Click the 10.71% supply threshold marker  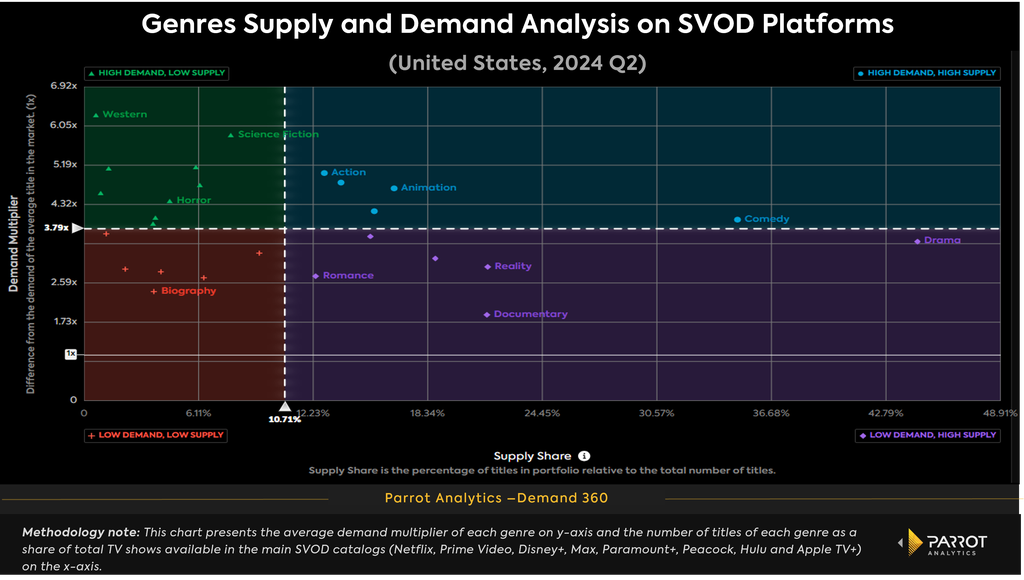[x=285, y=407]
